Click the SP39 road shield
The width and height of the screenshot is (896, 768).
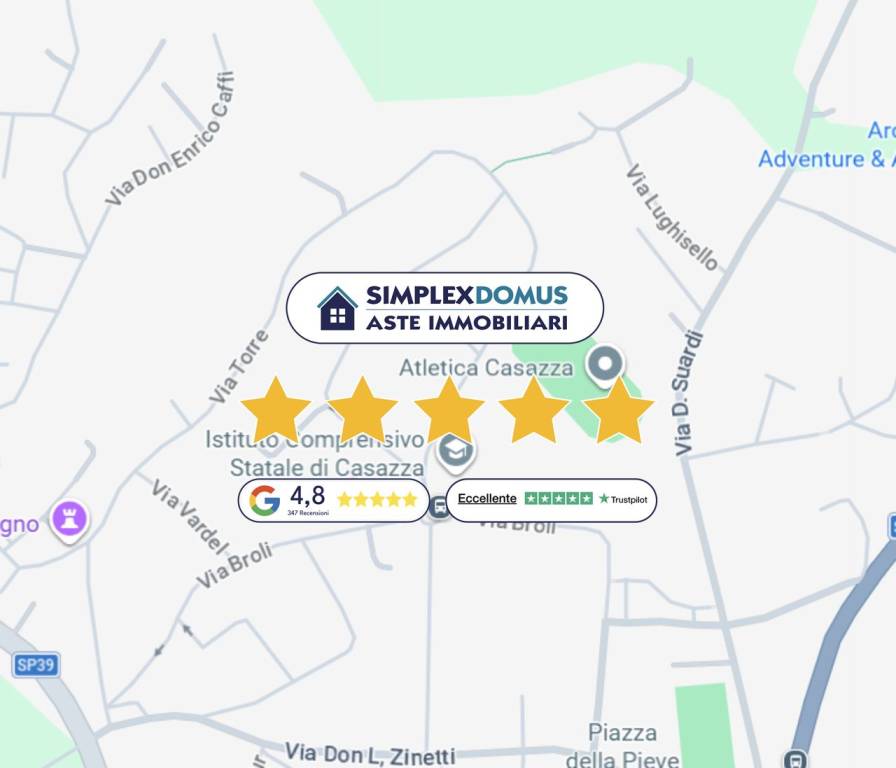[x=35, y=665]
